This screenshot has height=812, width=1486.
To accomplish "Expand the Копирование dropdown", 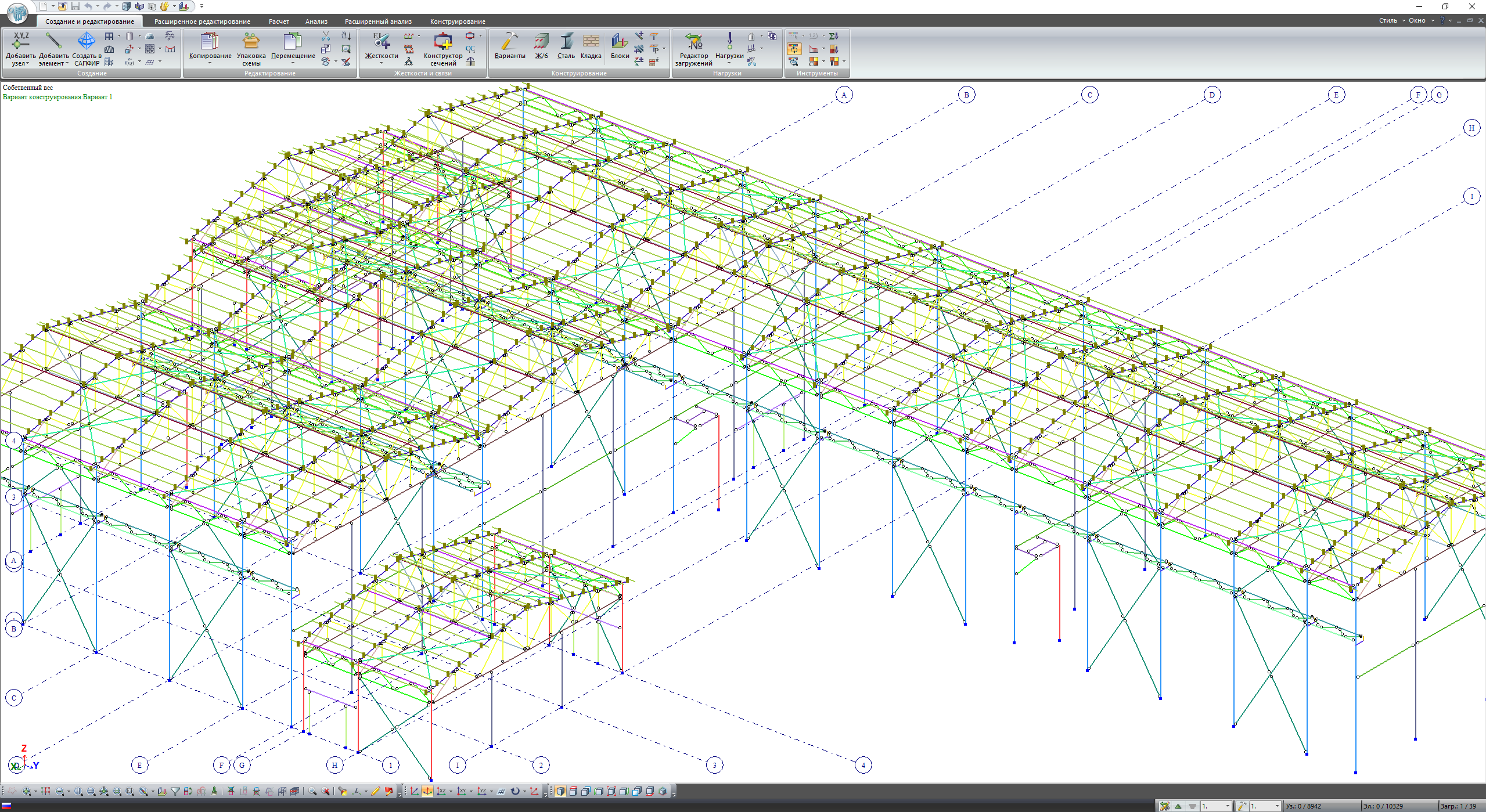I will (x=210, y=63).
